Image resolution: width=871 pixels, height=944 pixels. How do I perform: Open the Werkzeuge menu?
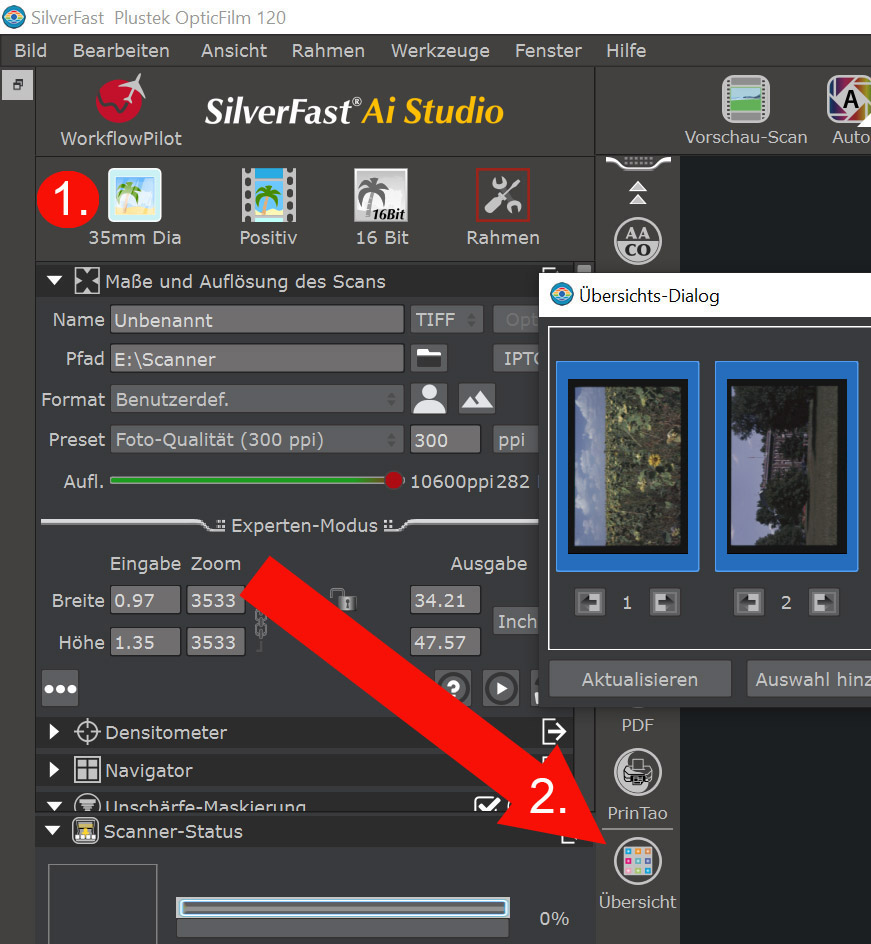(x=440, y=50)
